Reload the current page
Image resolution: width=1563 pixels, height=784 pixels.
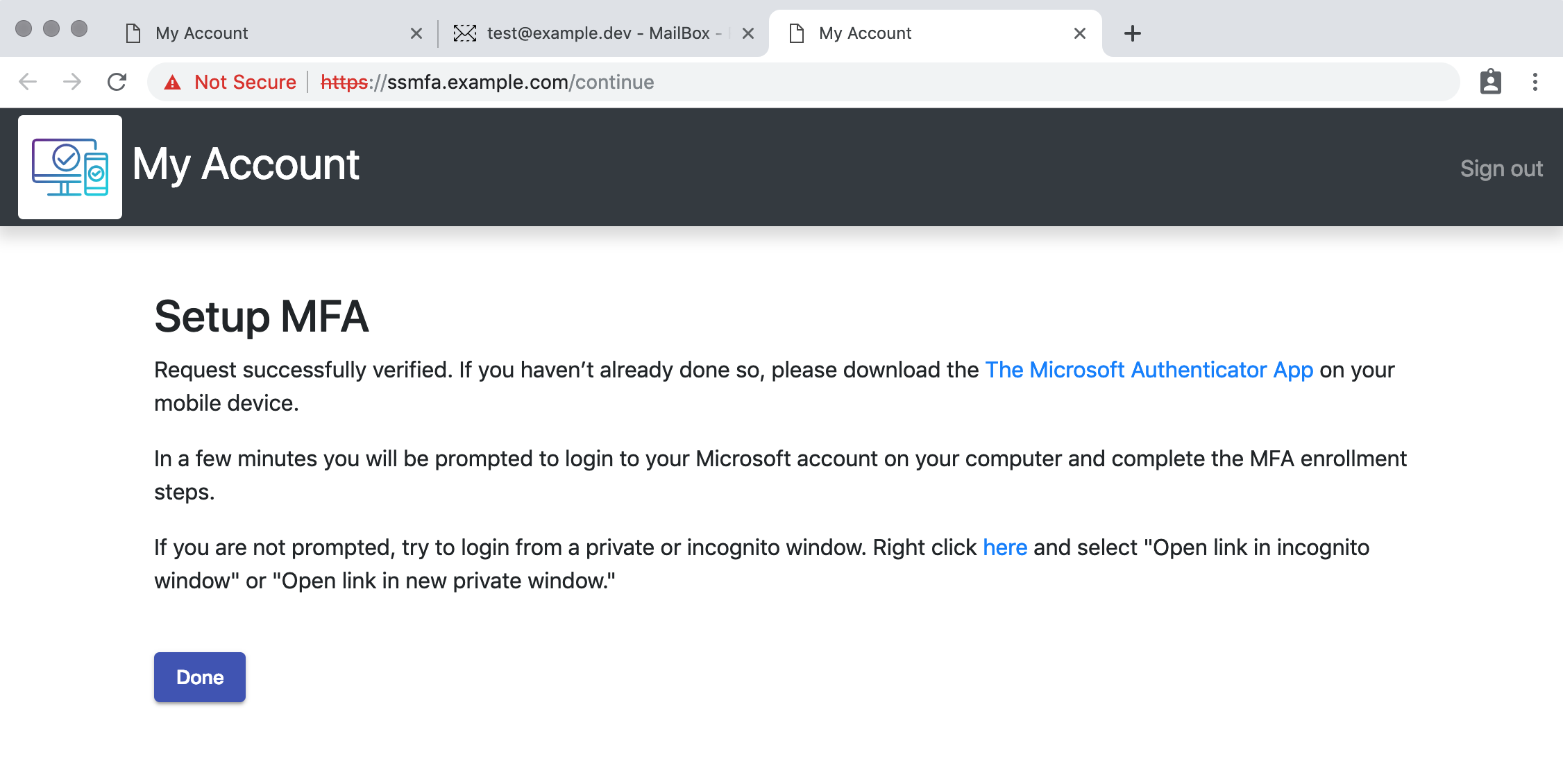(x=117, y=82)
